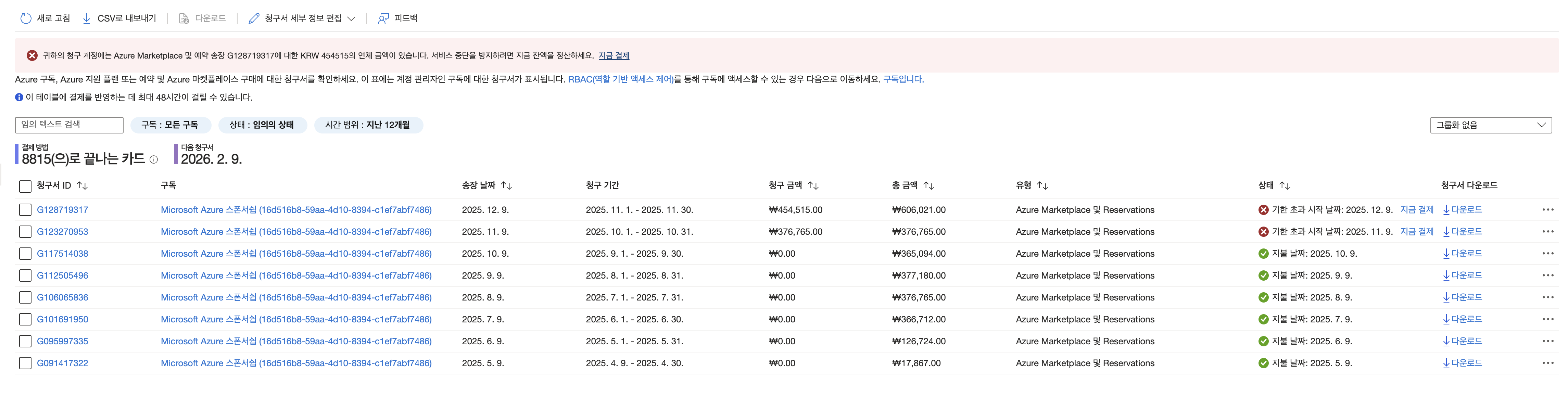Download invoice G123270953 via 다운로드
The height and width of the screenshot is (397, 1568).
tap(1462, 231)
